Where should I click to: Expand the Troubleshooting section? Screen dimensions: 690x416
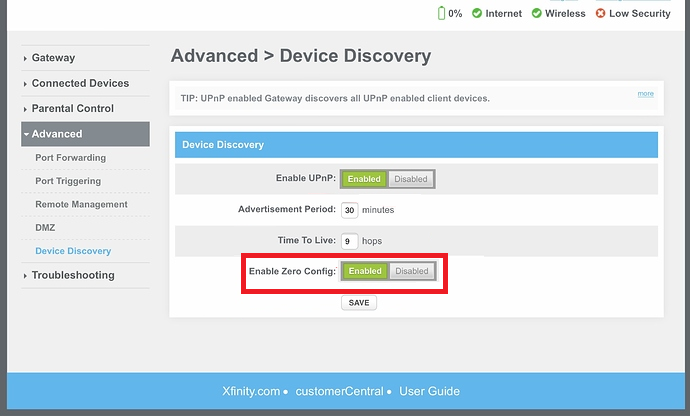click(x=73, y=275)
